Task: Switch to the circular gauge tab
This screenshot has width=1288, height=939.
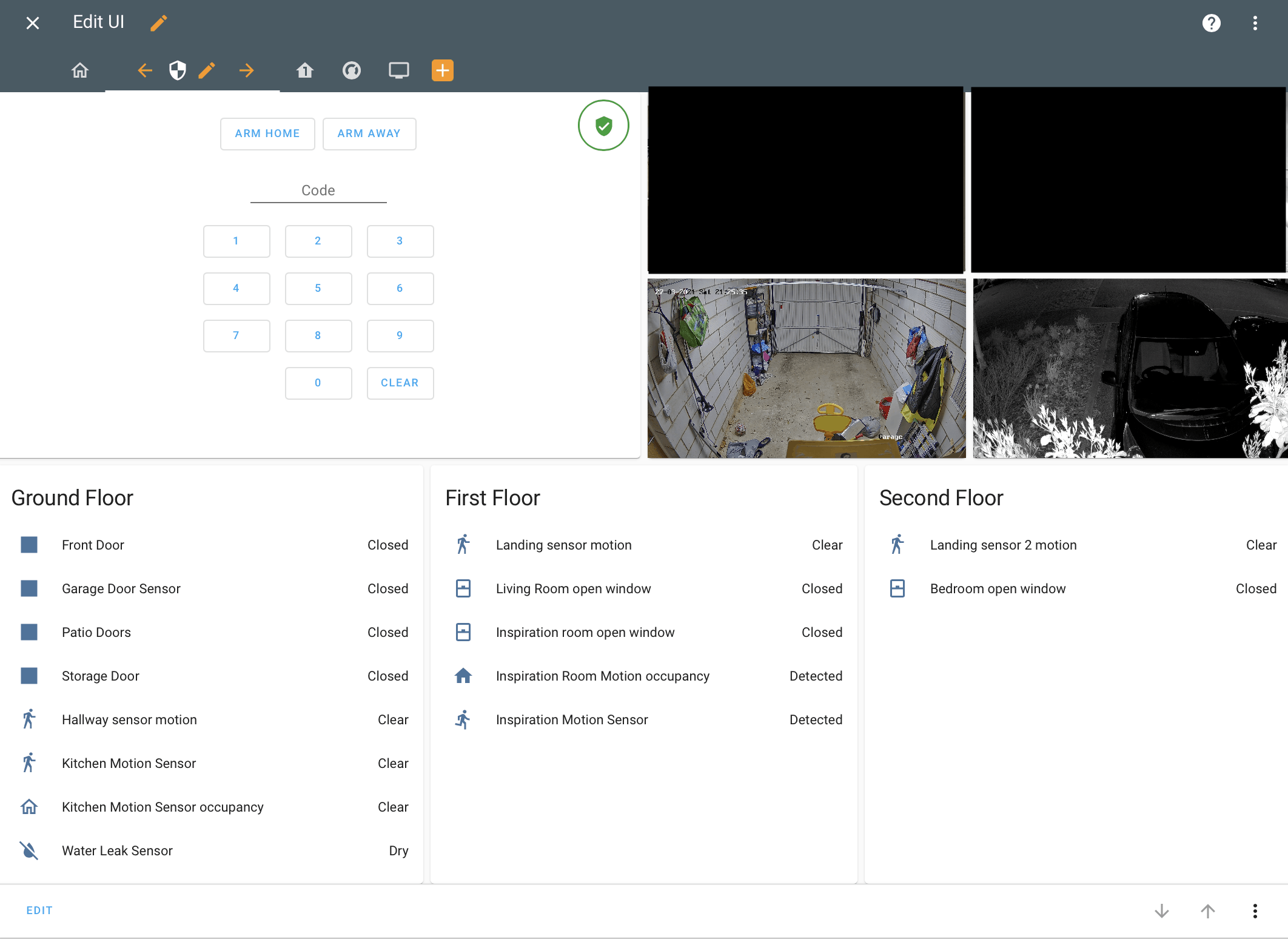Action: point(352,70)
